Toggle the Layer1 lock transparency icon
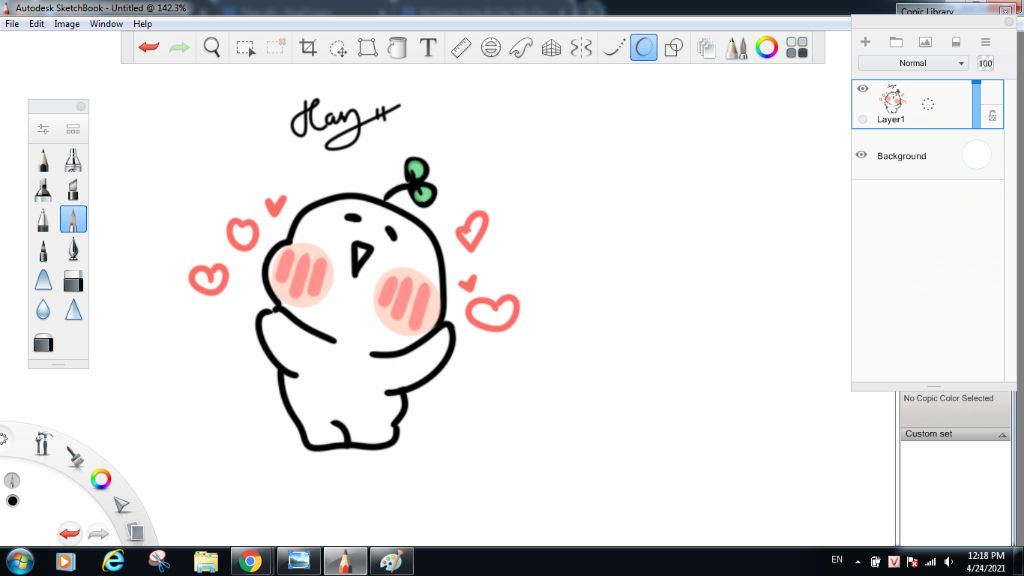Screen dimensions: 1024x576 [x=992, y=116]
